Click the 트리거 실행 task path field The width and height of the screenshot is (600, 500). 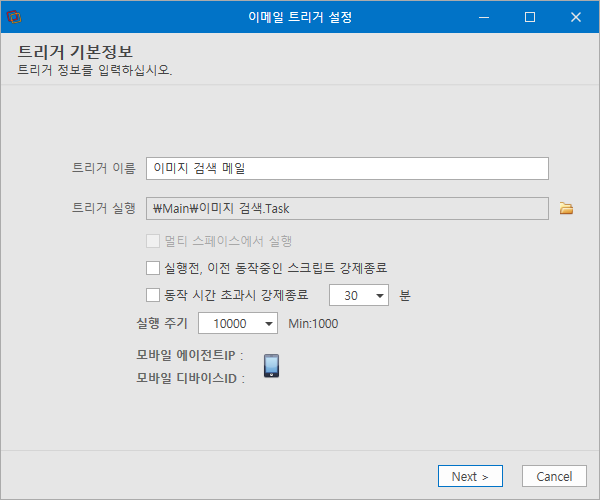click(x=347, y=208)
